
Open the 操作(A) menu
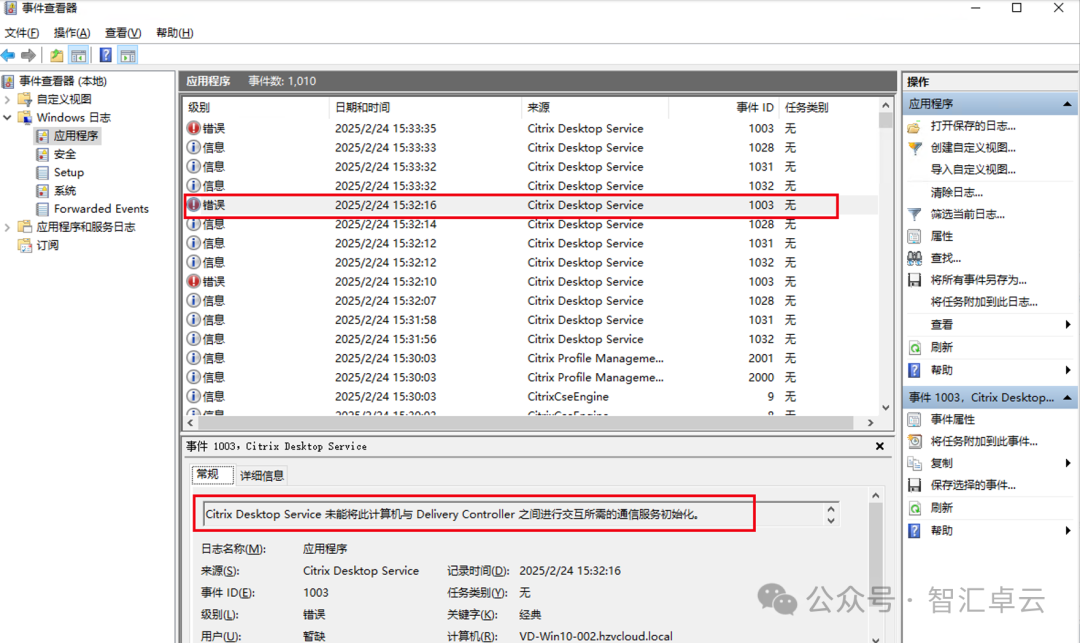click(x=72, y=32)
